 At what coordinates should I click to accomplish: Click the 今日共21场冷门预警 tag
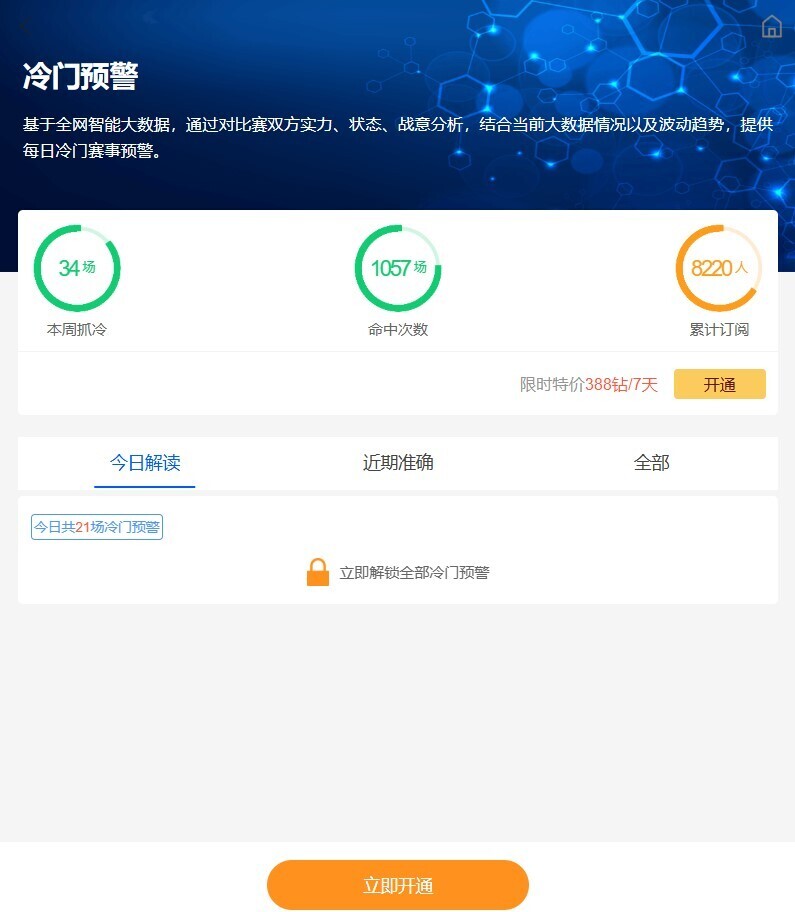click(97, 527)
